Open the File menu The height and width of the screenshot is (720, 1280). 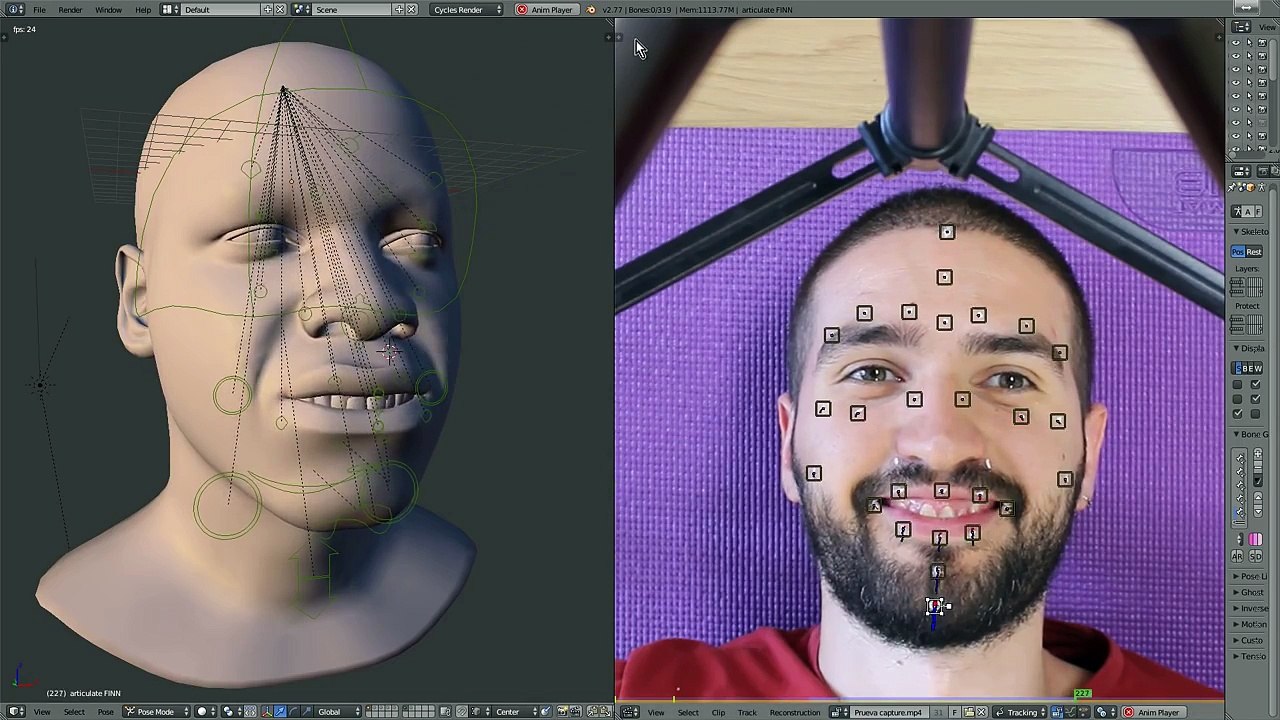pyautogui.click(x=39, y=10)
